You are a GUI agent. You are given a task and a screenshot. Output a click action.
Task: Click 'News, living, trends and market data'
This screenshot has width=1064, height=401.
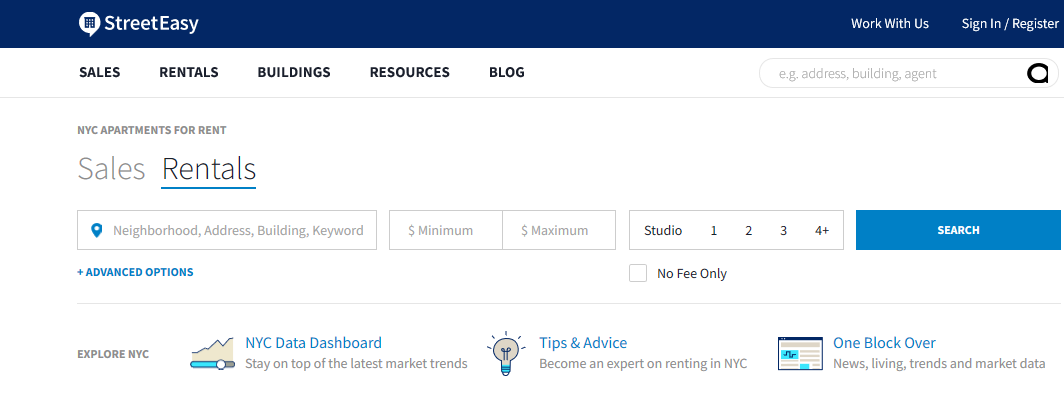pyautogui.click(x=939, y=364)
